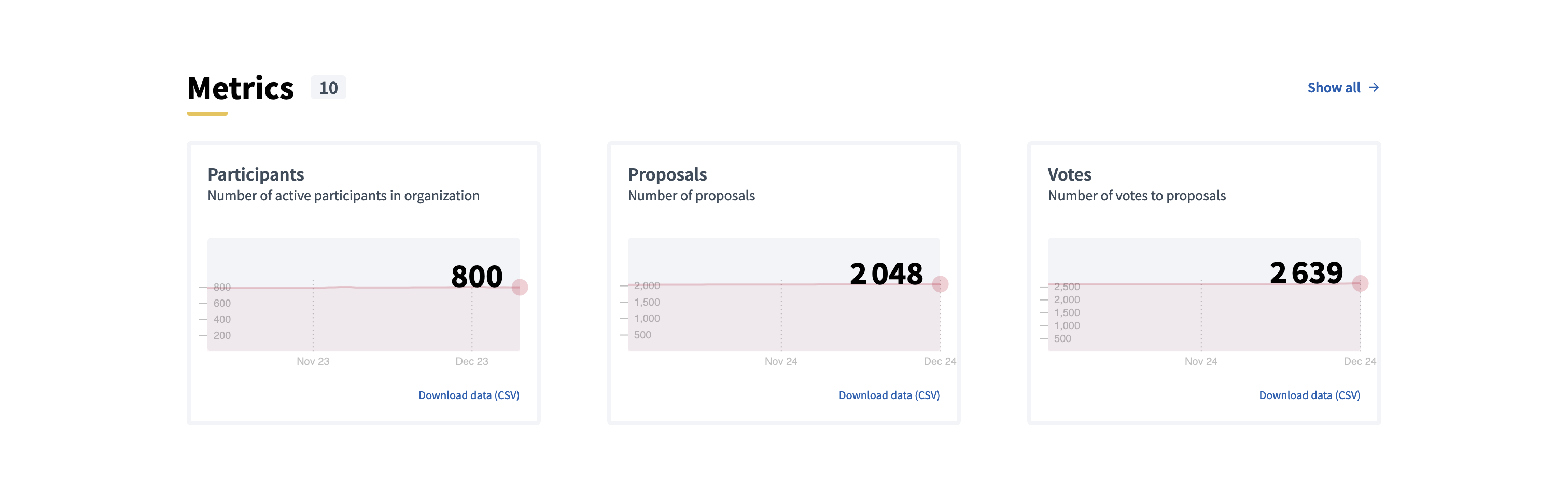Click the bold 800 value on Participants chart
1568x491 pixels.
[477, 277]
